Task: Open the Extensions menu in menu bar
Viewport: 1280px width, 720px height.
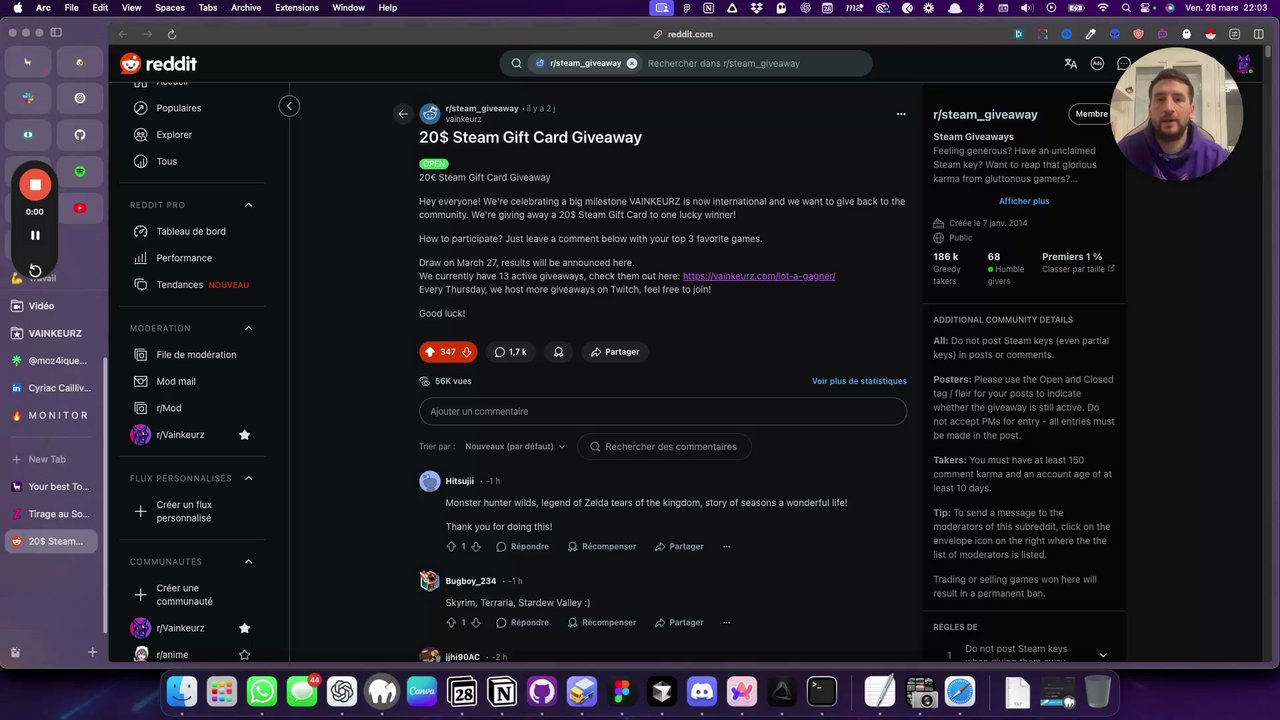Action: 297,8
